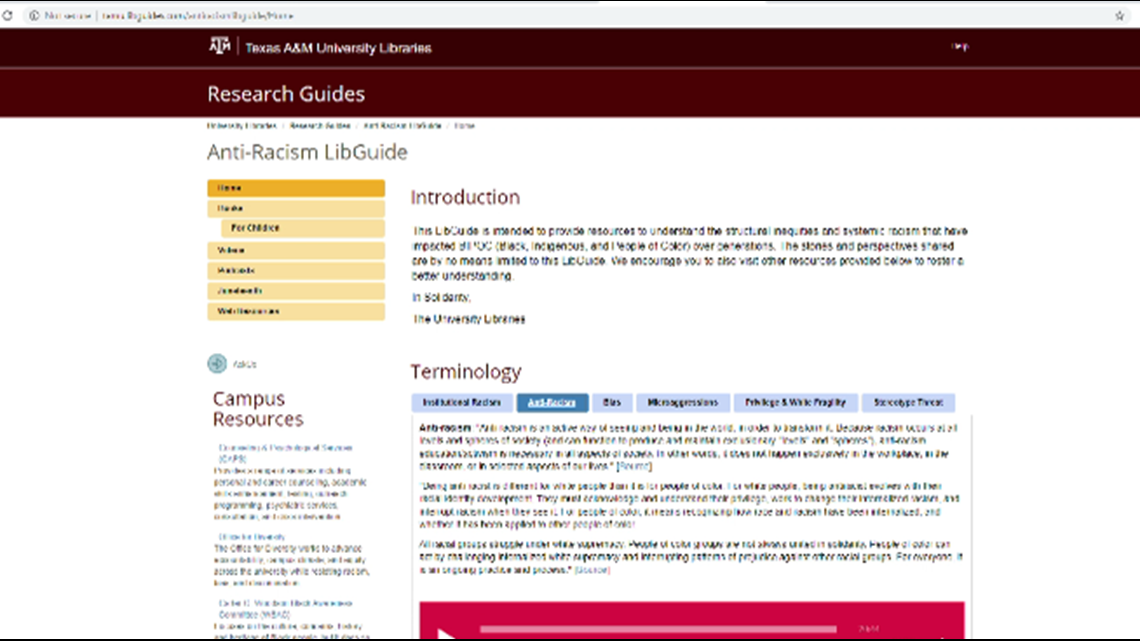The height and width of the screenshot is (641, 1140).
Task: Reload the page with the refresh icon
Action: click(x=10, y=16)
